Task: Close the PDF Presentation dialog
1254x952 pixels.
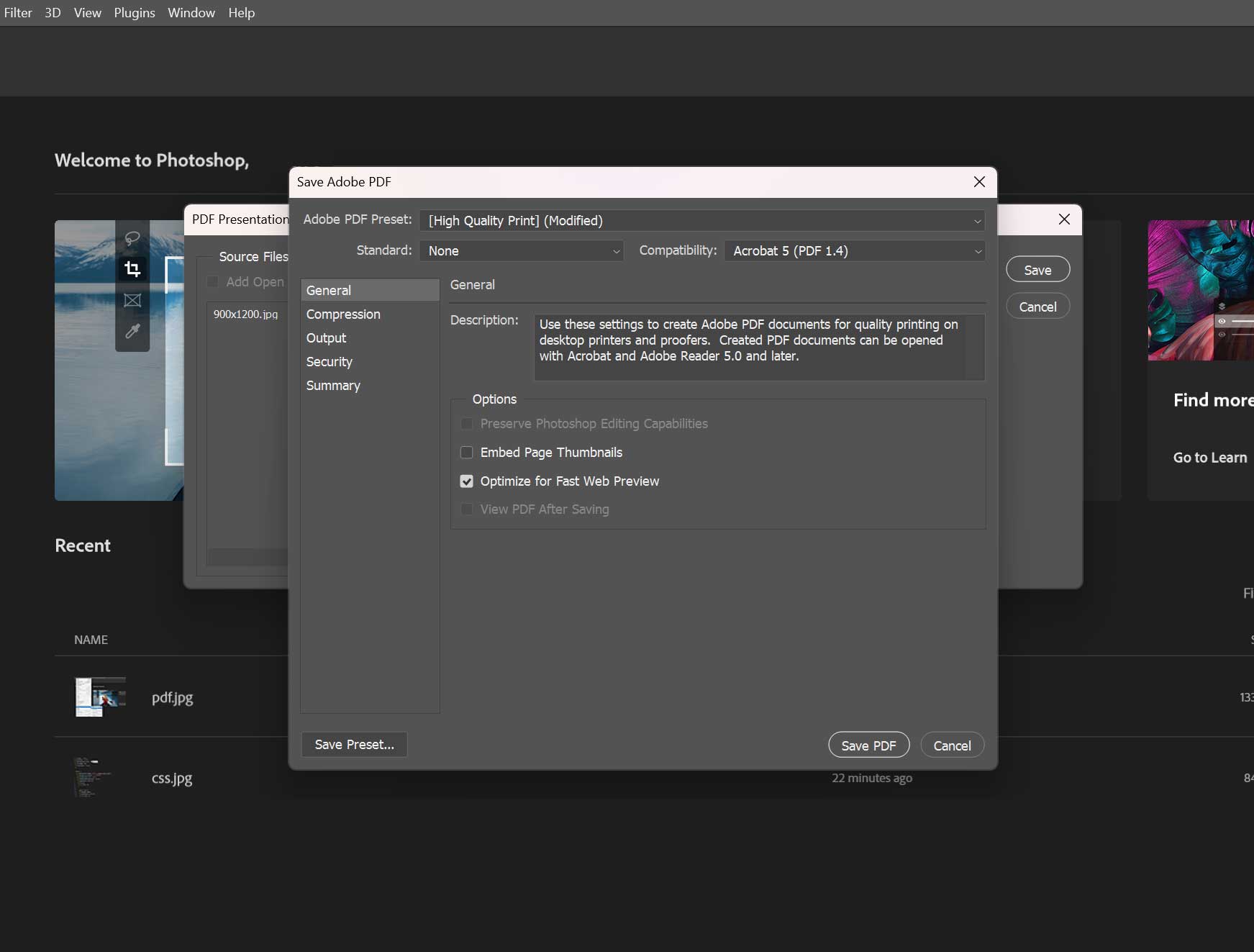Action: coord(1064,219)
